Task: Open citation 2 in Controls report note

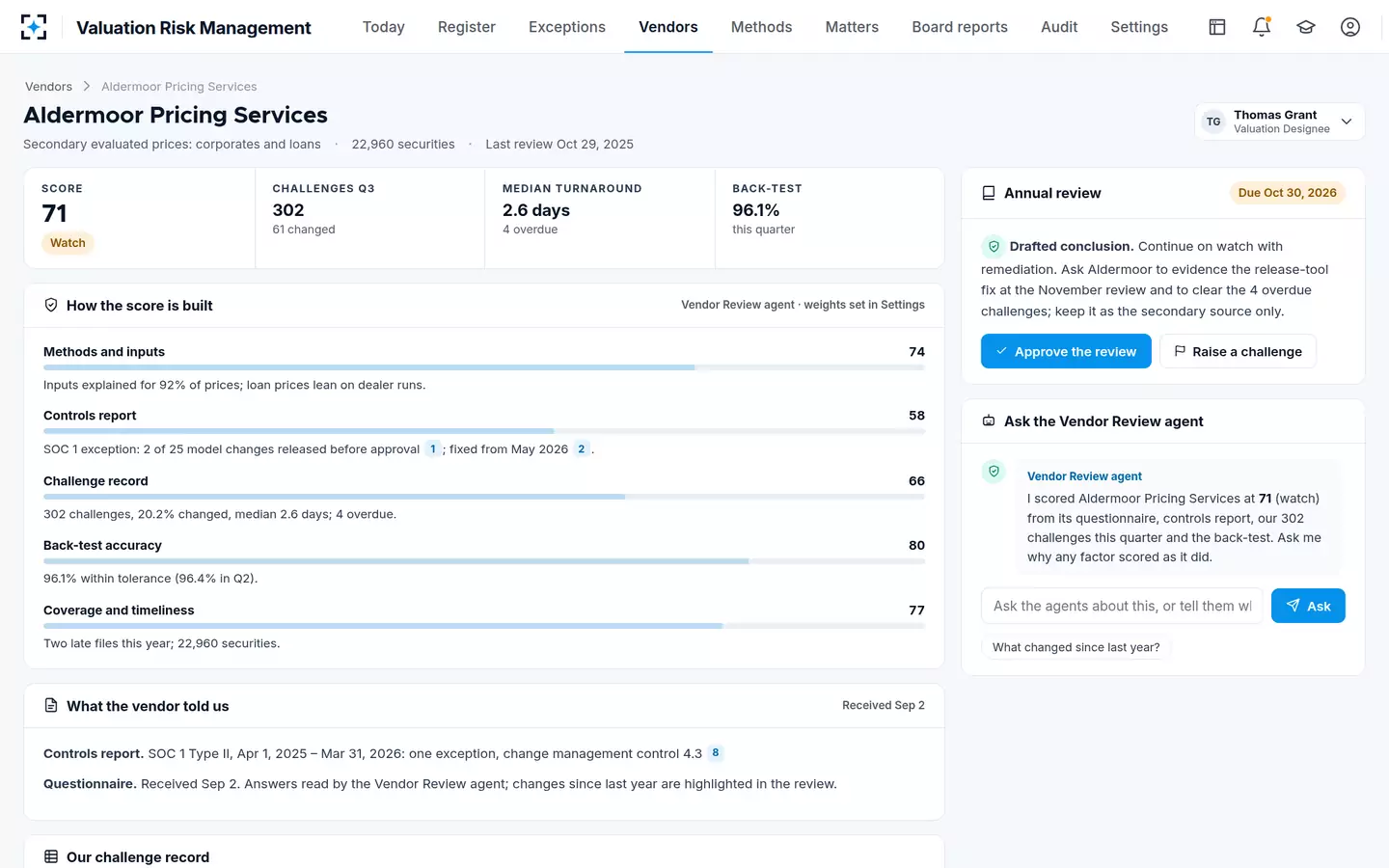Action: pyautogui.click(x=582, y=448)
